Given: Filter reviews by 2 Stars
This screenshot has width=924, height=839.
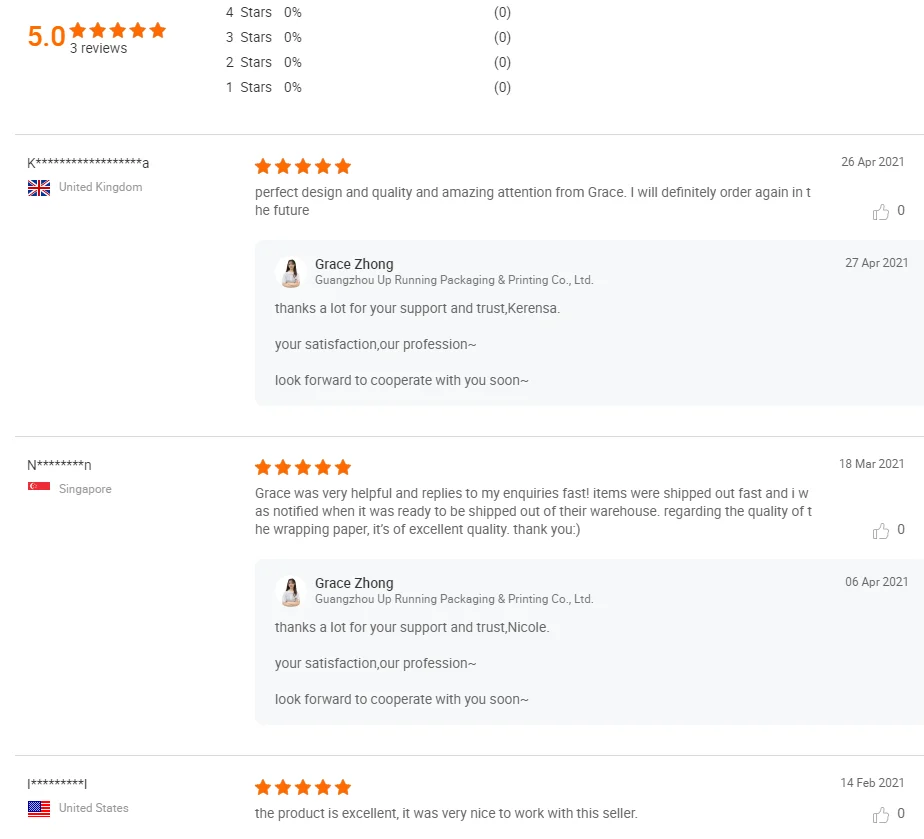Looking at the screenshot, I should 249,63.
